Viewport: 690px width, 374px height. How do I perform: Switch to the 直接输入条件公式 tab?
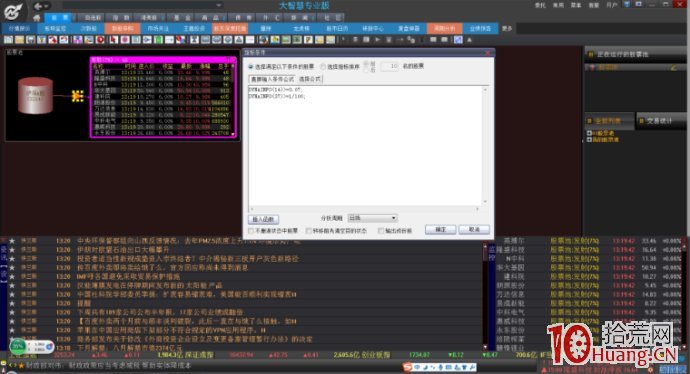(x=272, y=79)
